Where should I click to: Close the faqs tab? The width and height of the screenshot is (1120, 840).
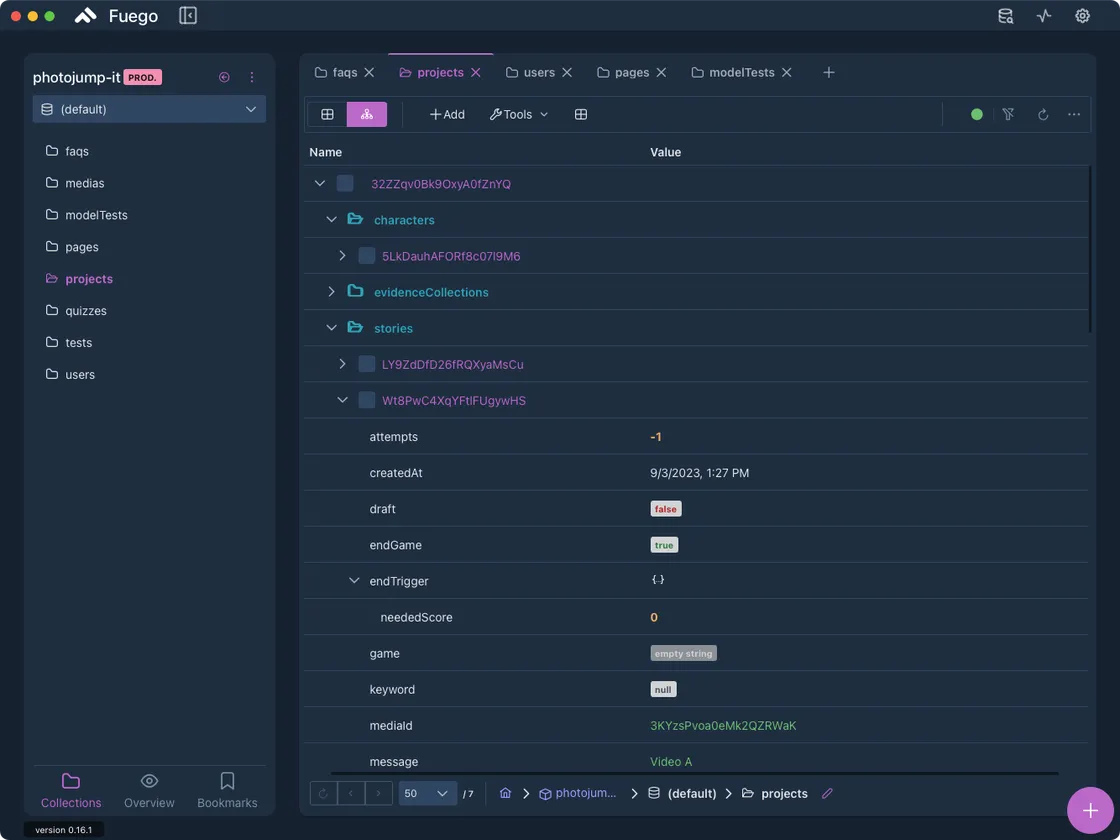pyautogui.click(x=369, y=72)
